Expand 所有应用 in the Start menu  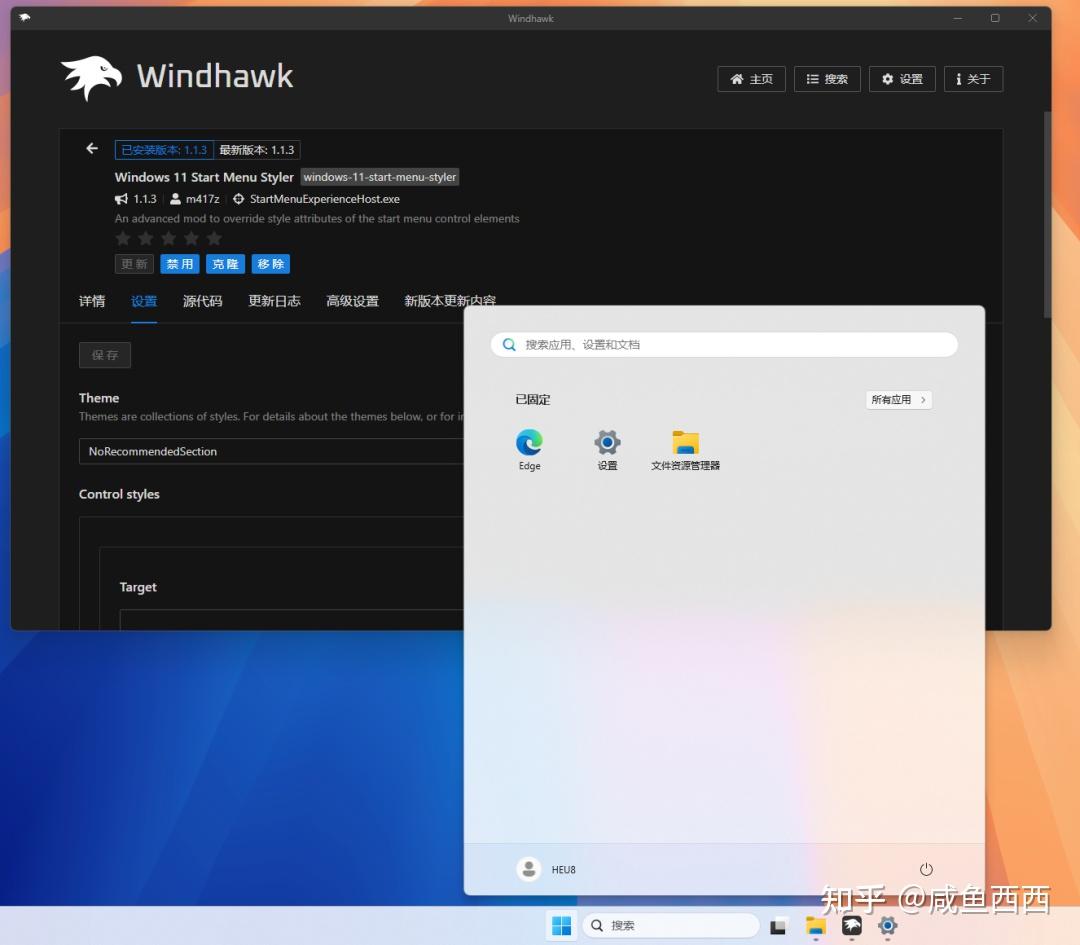point(897,399)
